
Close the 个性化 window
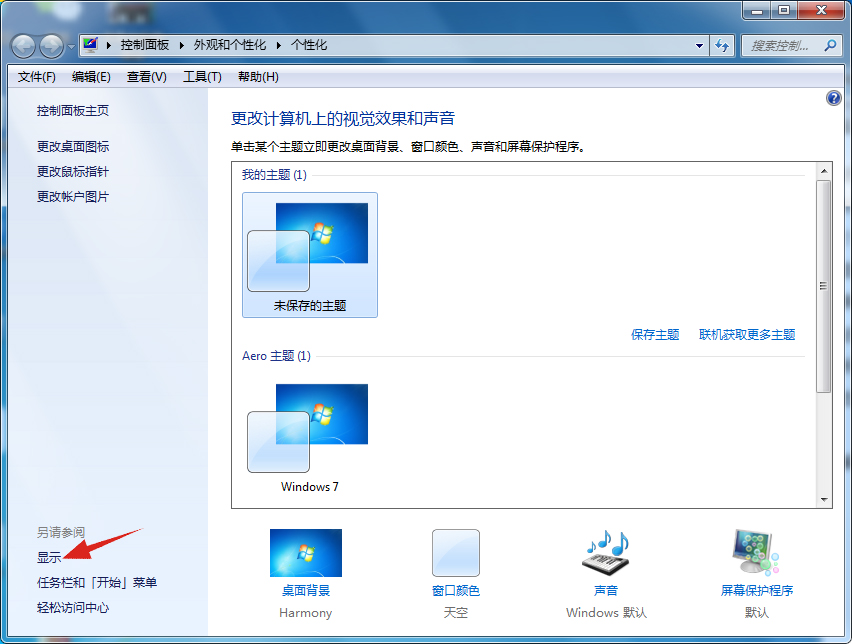(821, 10)
